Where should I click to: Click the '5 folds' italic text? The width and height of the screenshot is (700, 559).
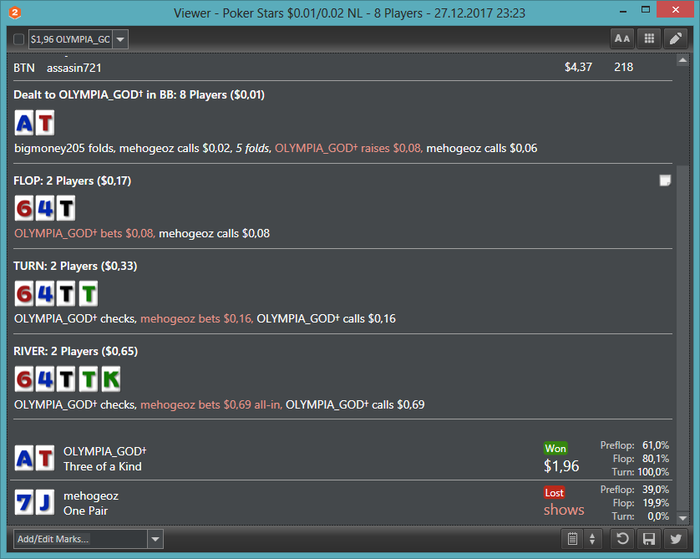click(252, 148)
